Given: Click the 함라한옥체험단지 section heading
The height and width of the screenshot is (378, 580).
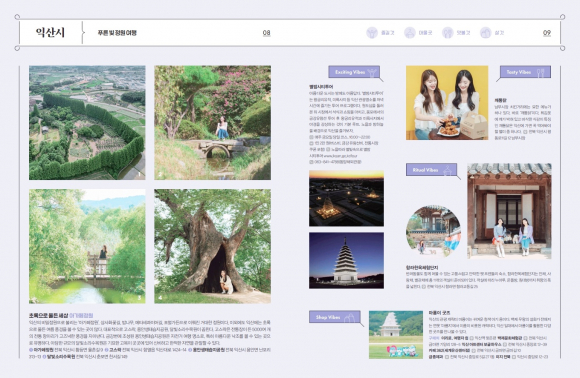Looking at the screenshot, I should tap(422, 267).
